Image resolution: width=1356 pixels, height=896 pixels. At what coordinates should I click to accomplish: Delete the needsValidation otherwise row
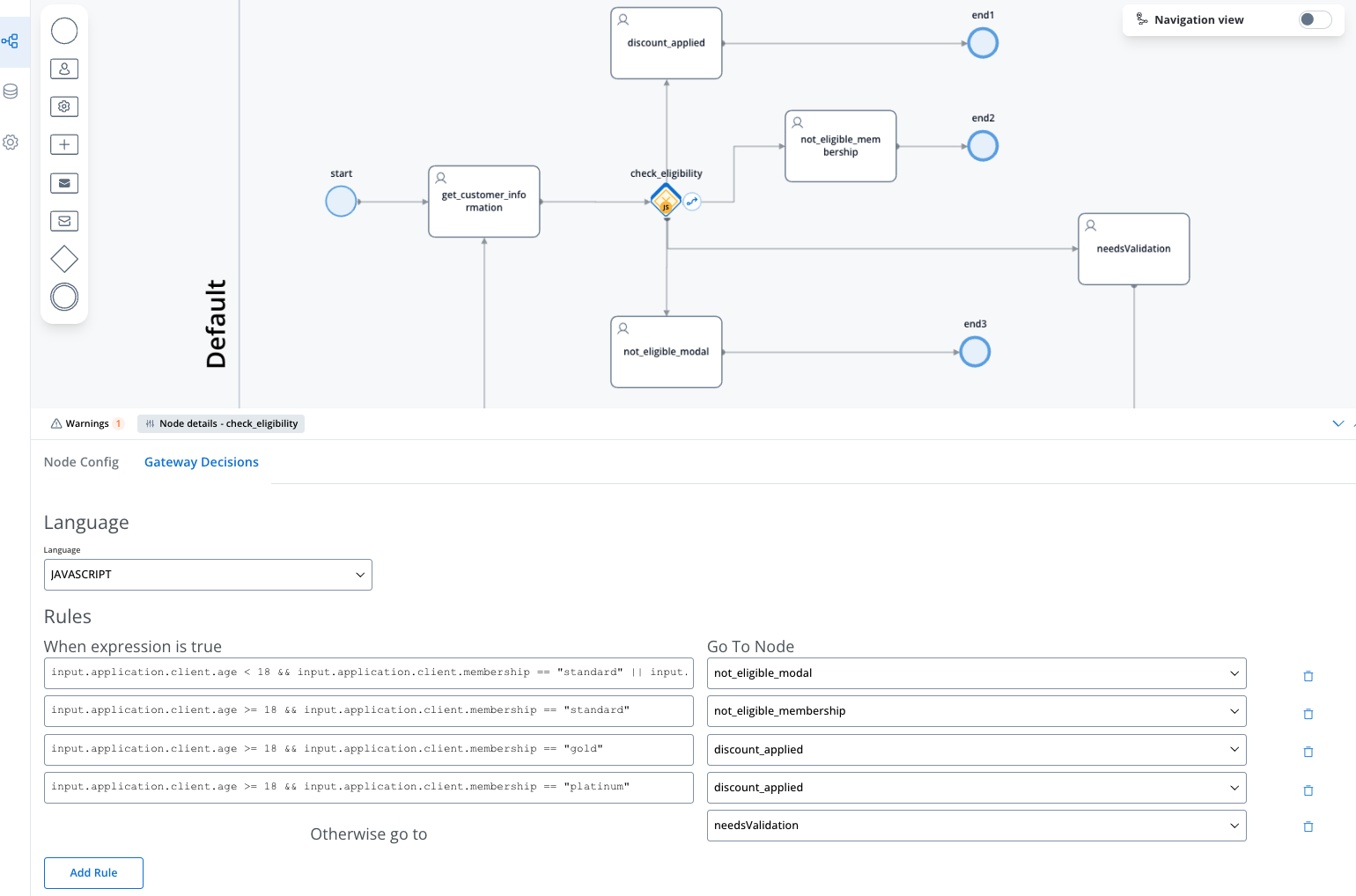pos(1308,826)
